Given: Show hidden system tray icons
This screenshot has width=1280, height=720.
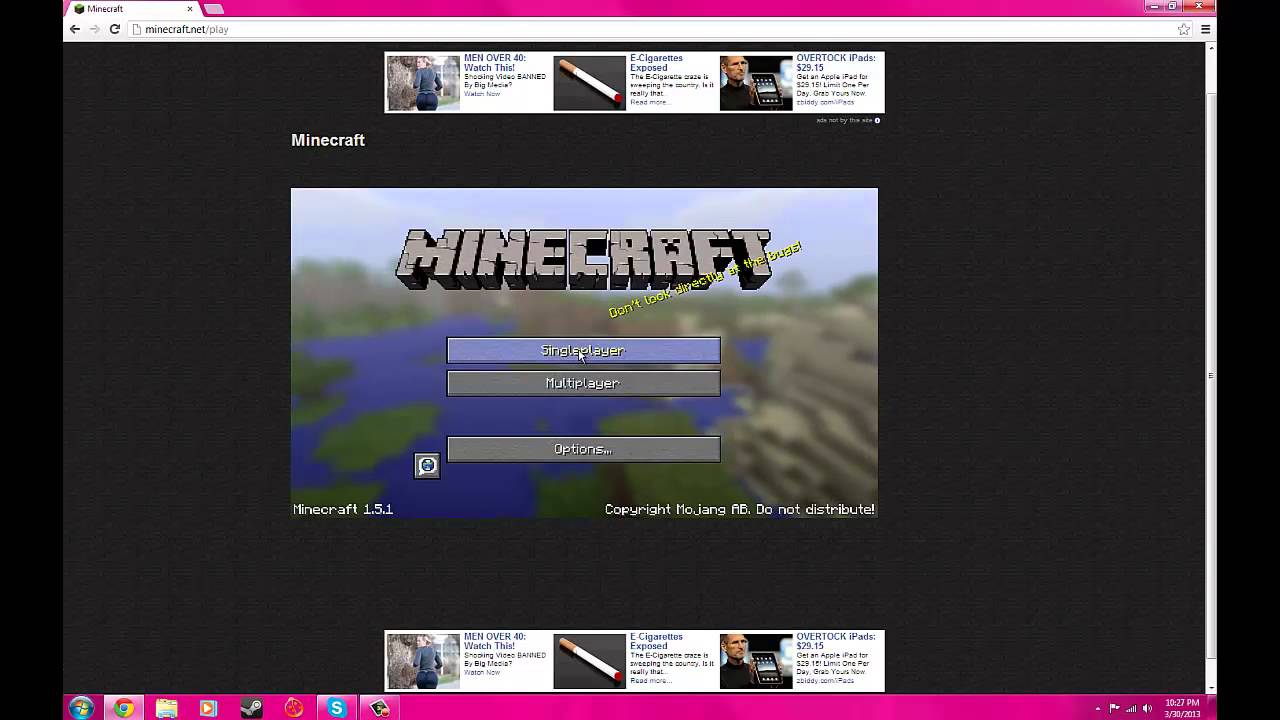Looking at the screenshot, I should [1098, 709].
